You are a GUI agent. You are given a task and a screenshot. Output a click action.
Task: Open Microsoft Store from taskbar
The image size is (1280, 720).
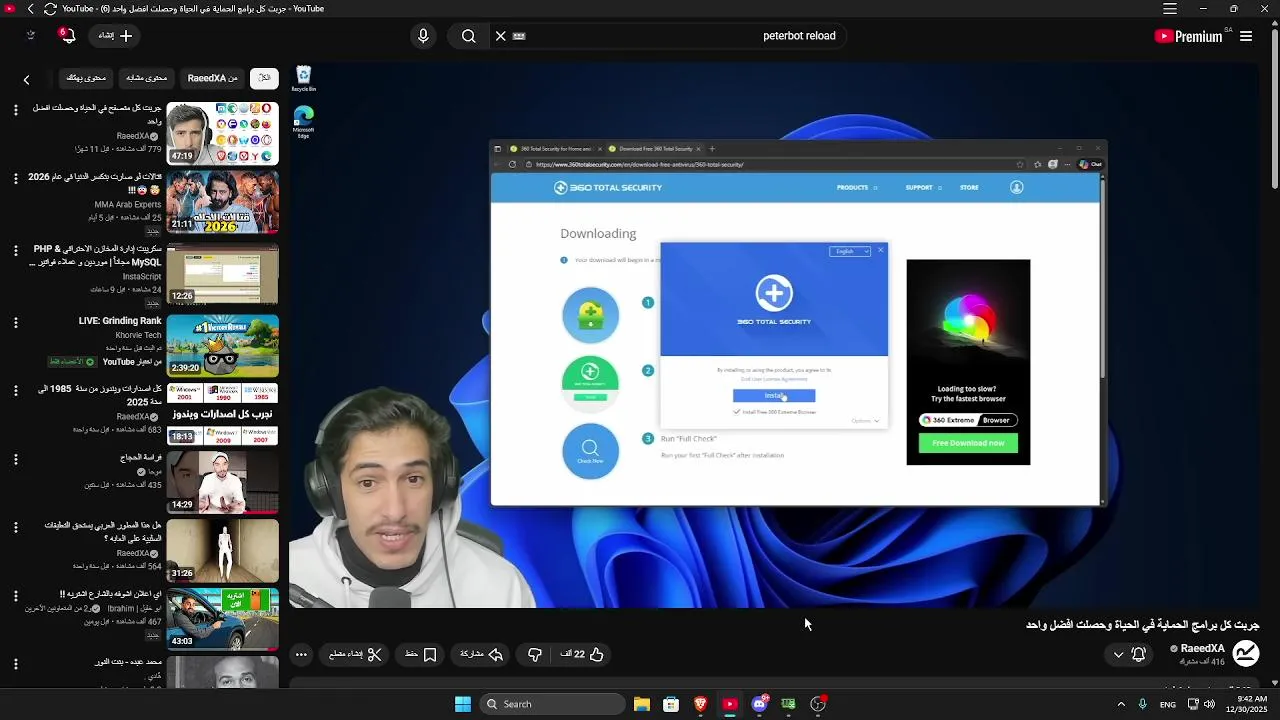[x=671, y=704]
